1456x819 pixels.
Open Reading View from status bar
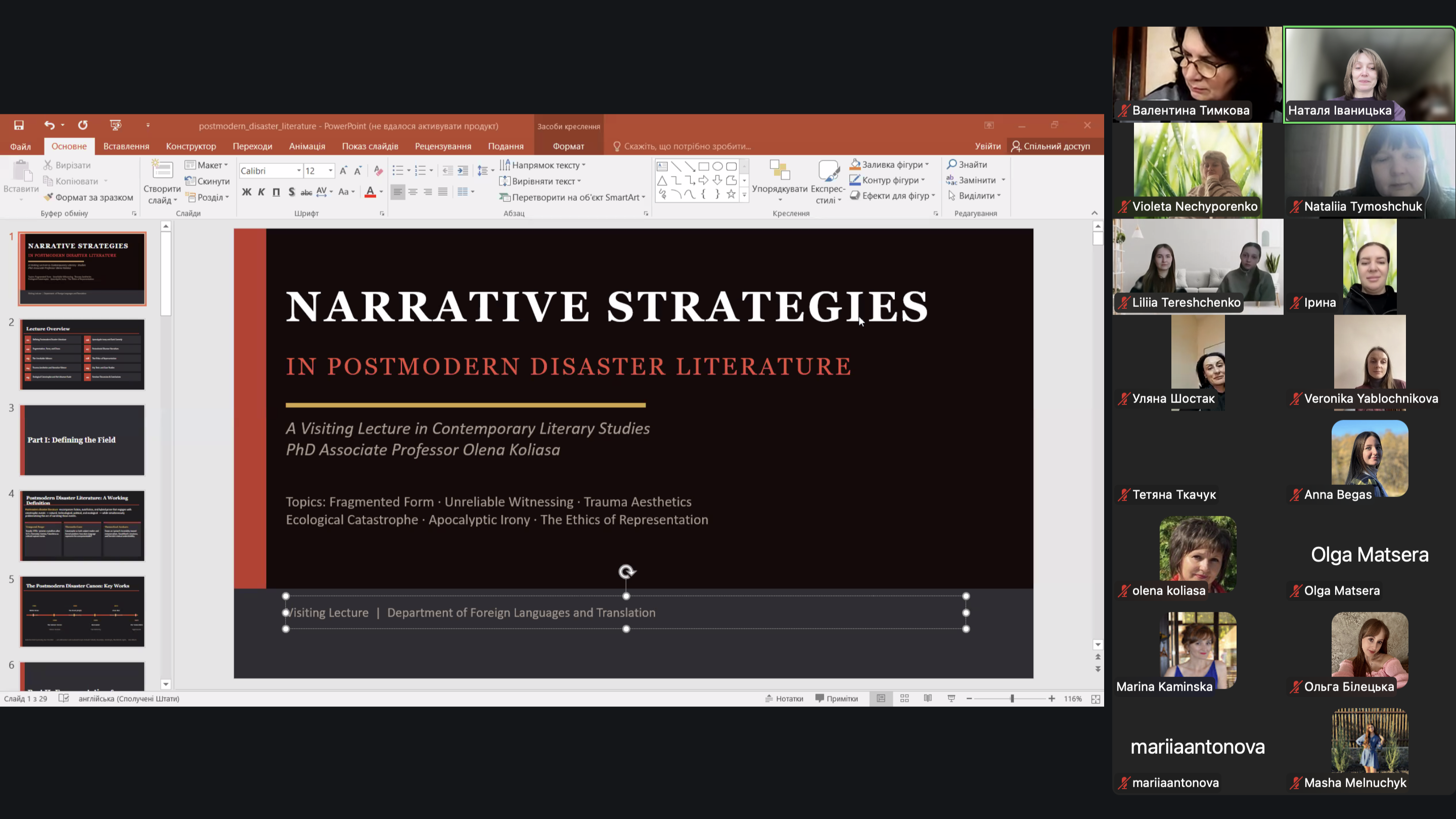[x=928, y=699]
